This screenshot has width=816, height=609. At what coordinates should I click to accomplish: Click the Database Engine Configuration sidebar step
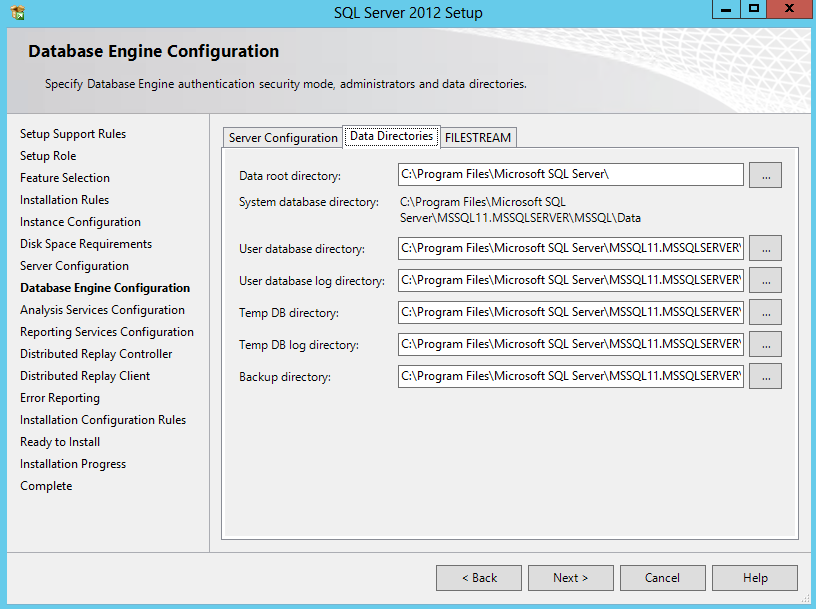pos(105,288)
